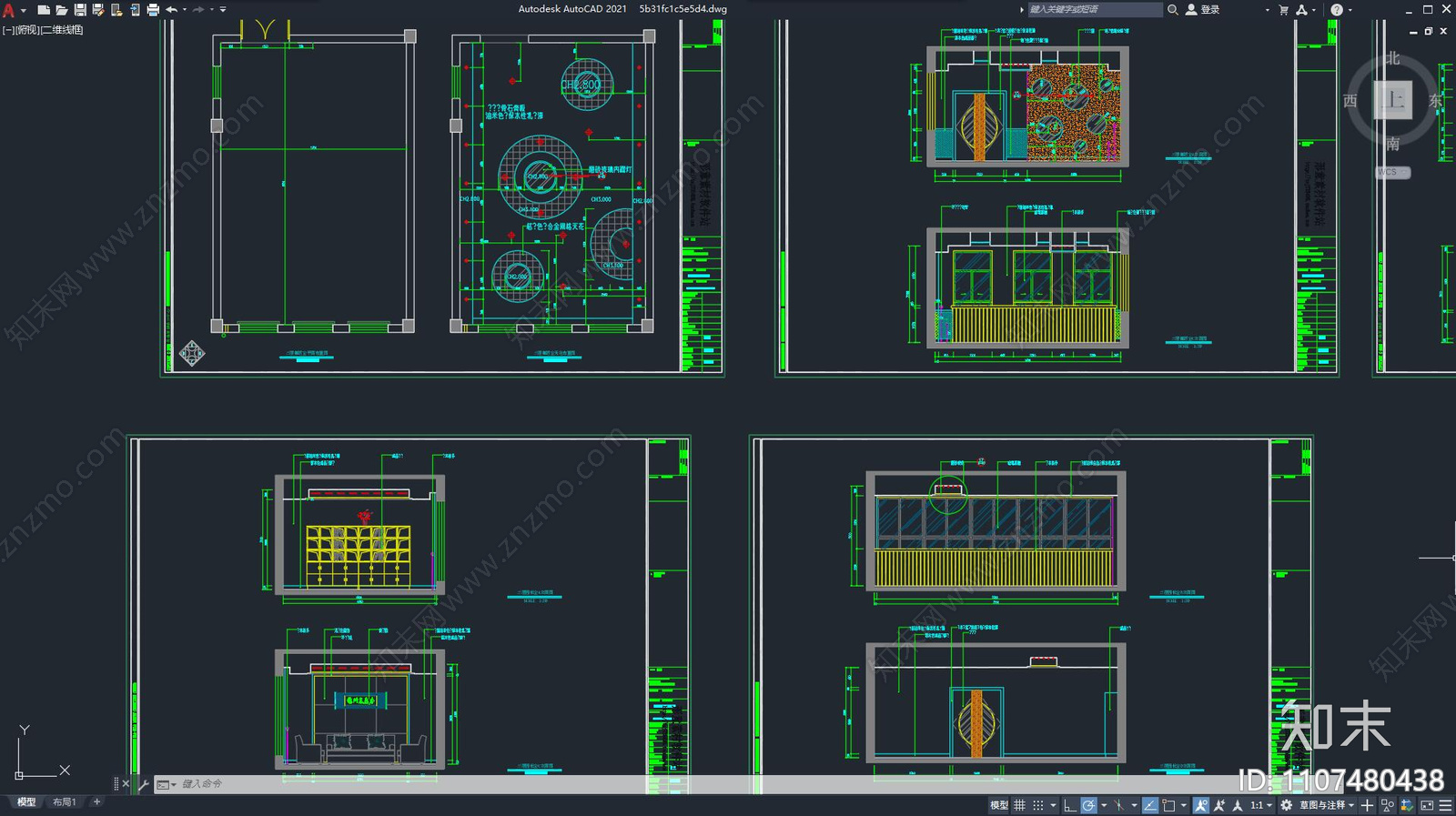Open the object snap settings dropdown arrow

(x=1184, y=805)
